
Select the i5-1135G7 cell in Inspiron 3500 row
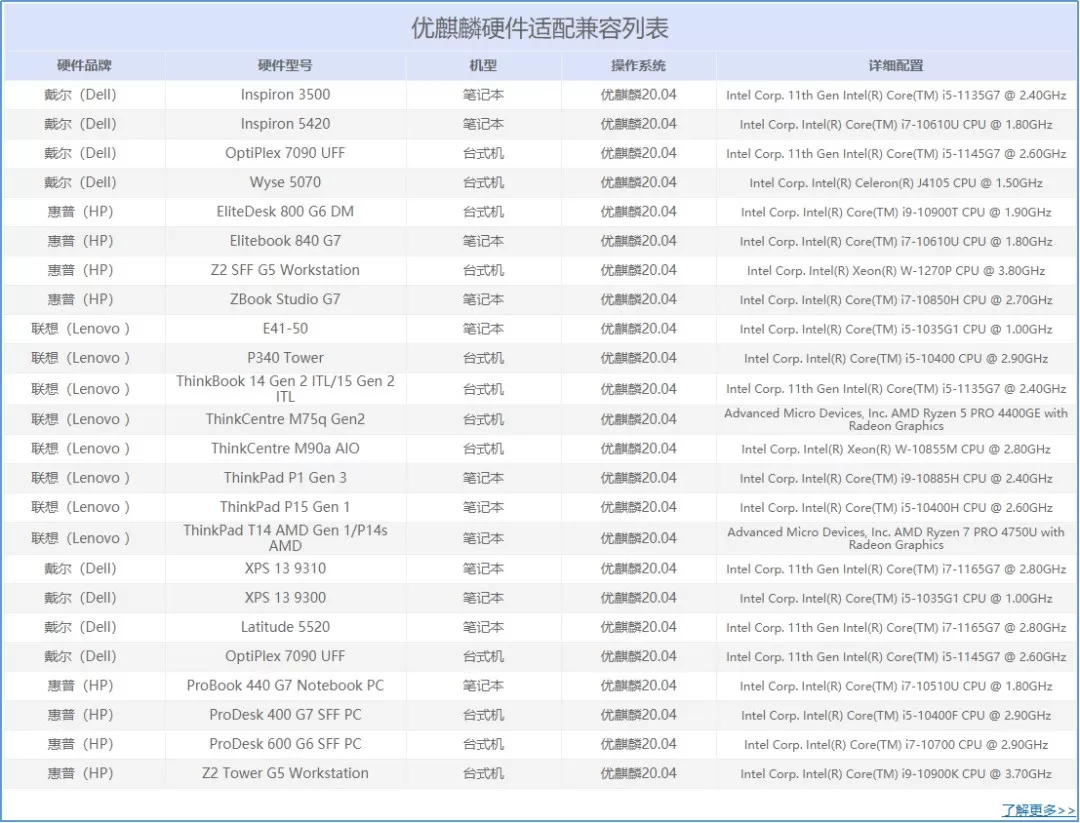point(896,95)
